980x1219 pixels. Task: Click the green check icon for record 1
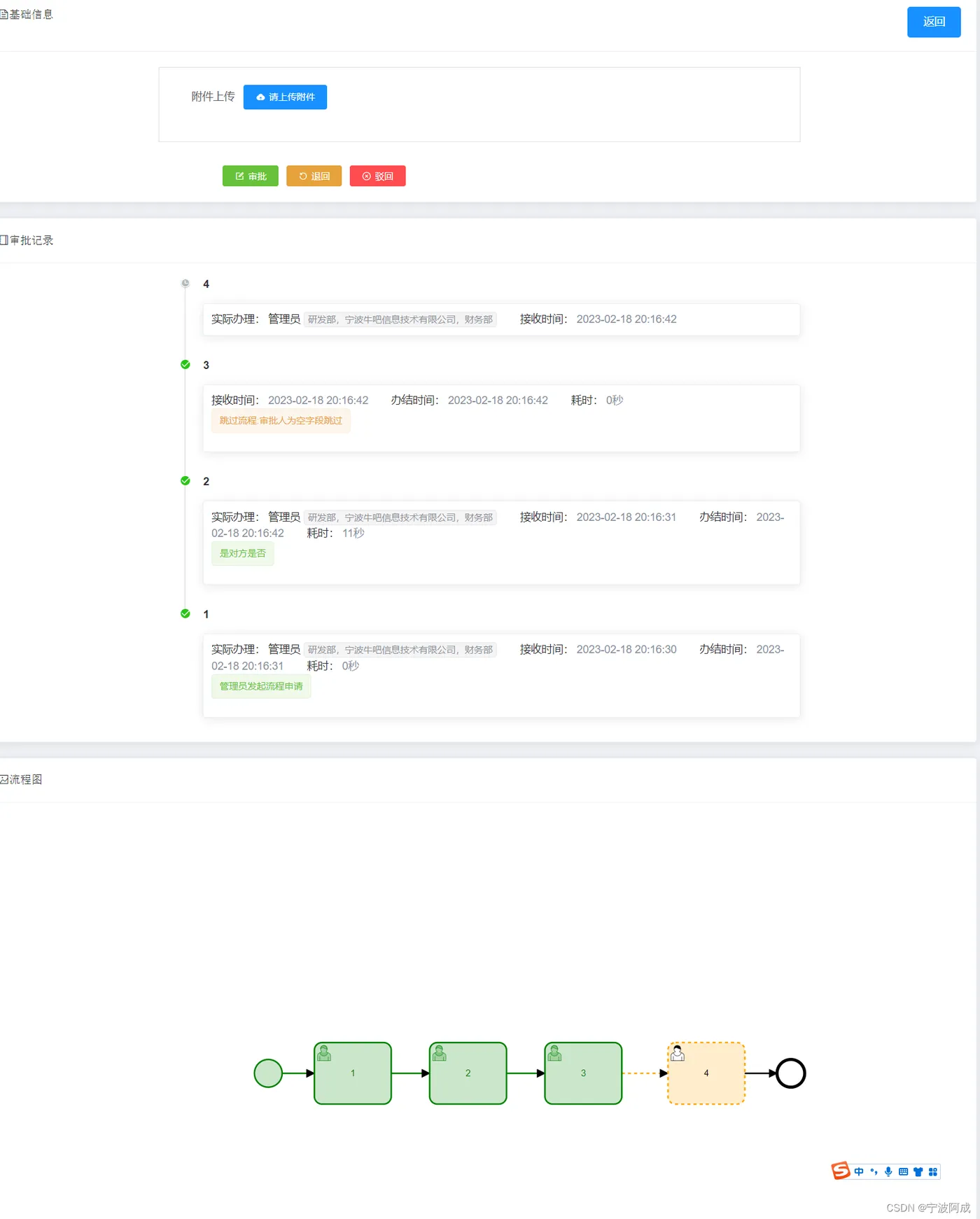(x=185, y=614)
